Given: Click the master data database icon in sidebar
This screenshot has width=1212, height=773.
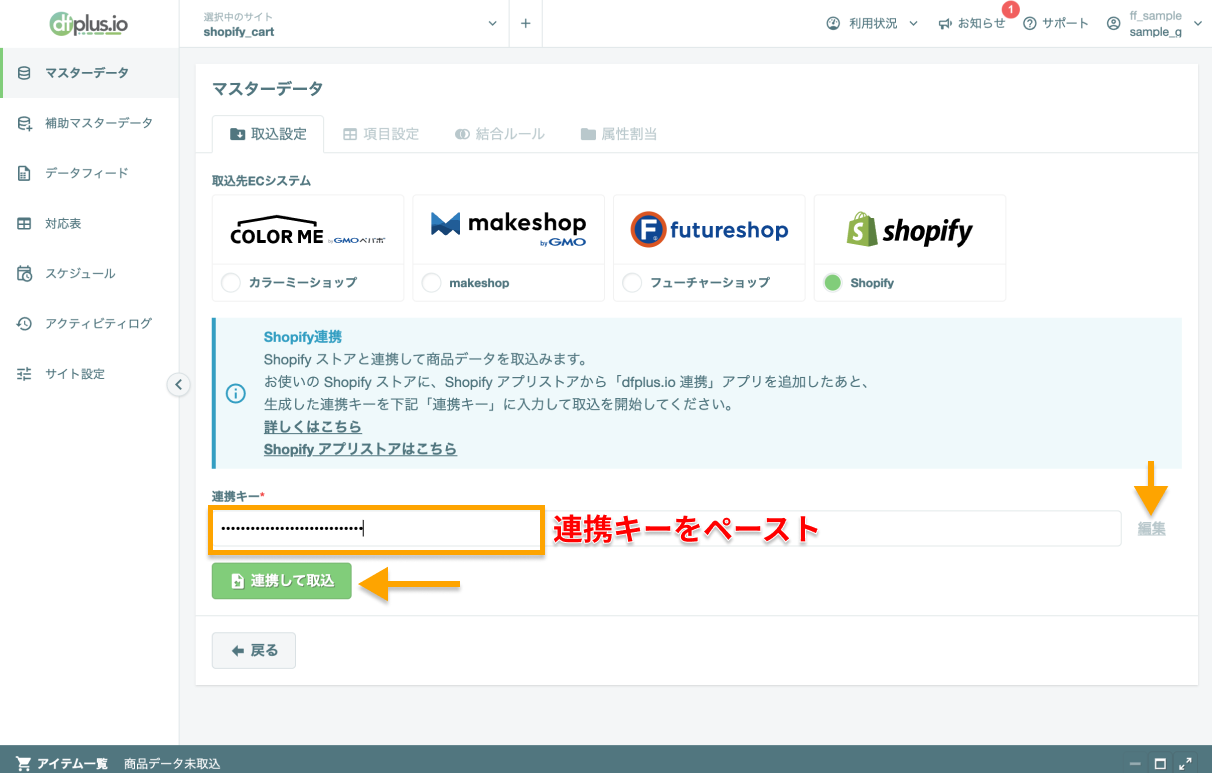Looking at the screenshot, I should point(24,73).
